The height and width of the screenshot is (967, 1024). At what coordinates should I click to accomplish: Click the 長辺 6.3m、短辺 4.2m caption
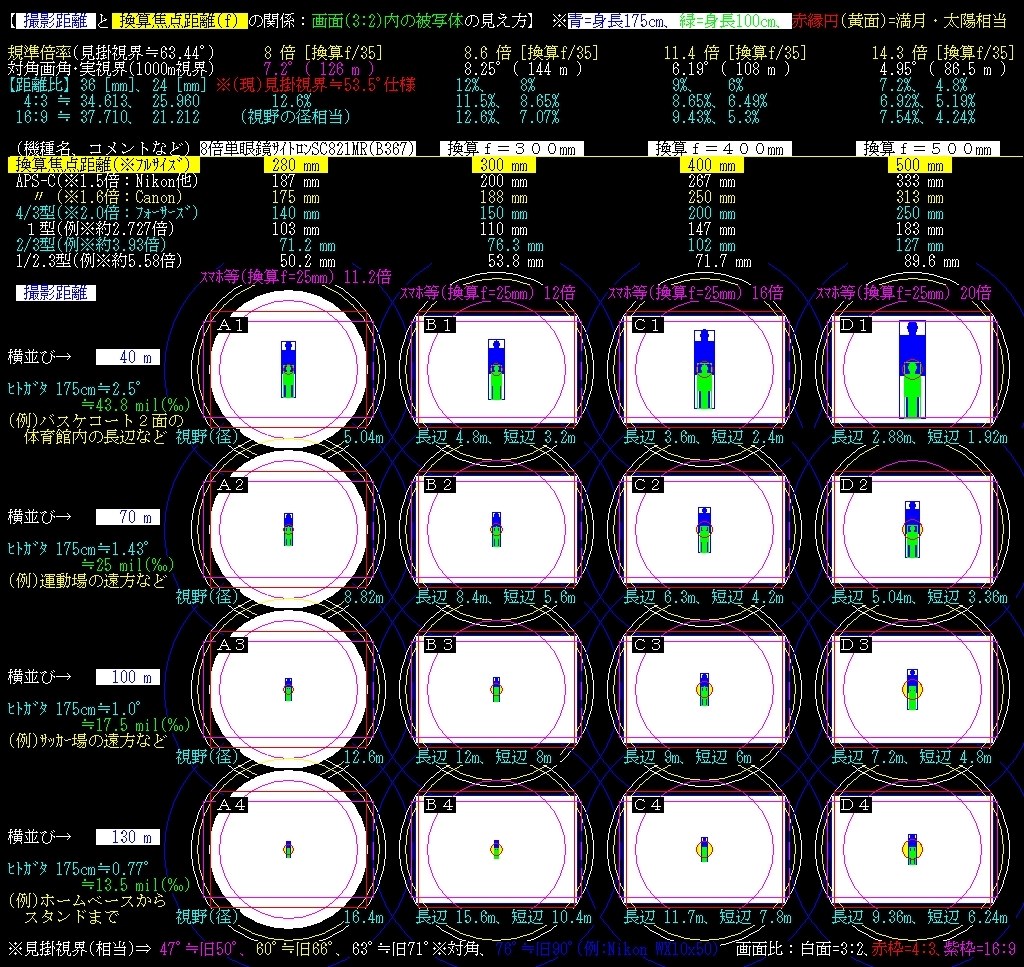coord(704,597)
